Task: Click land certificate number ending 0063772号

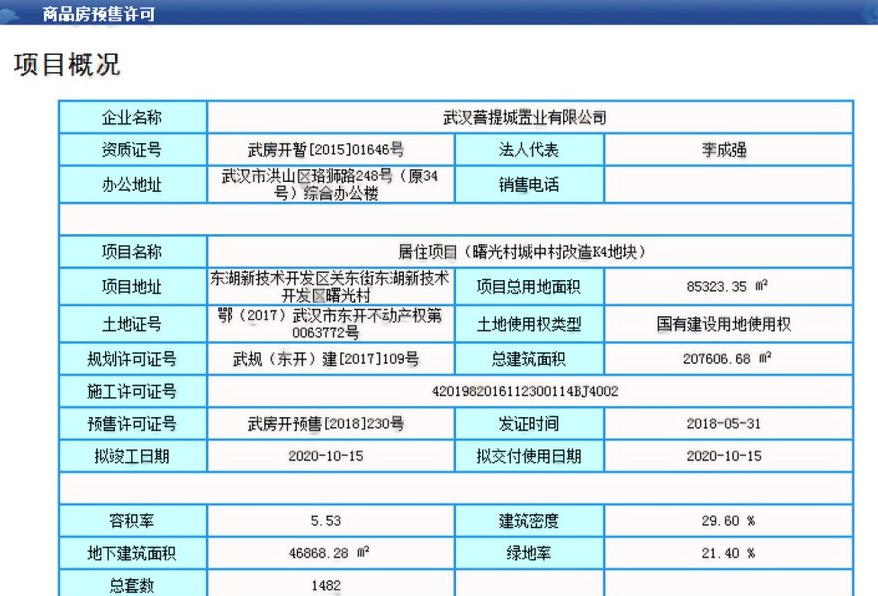Action: pos(330,324)
